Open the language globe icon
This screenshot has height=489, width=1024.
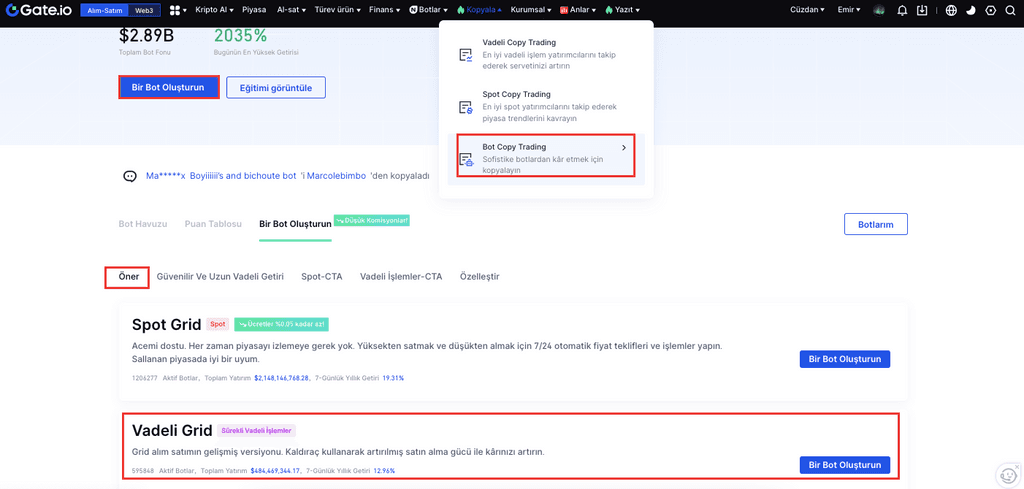[x=950, y=10]
